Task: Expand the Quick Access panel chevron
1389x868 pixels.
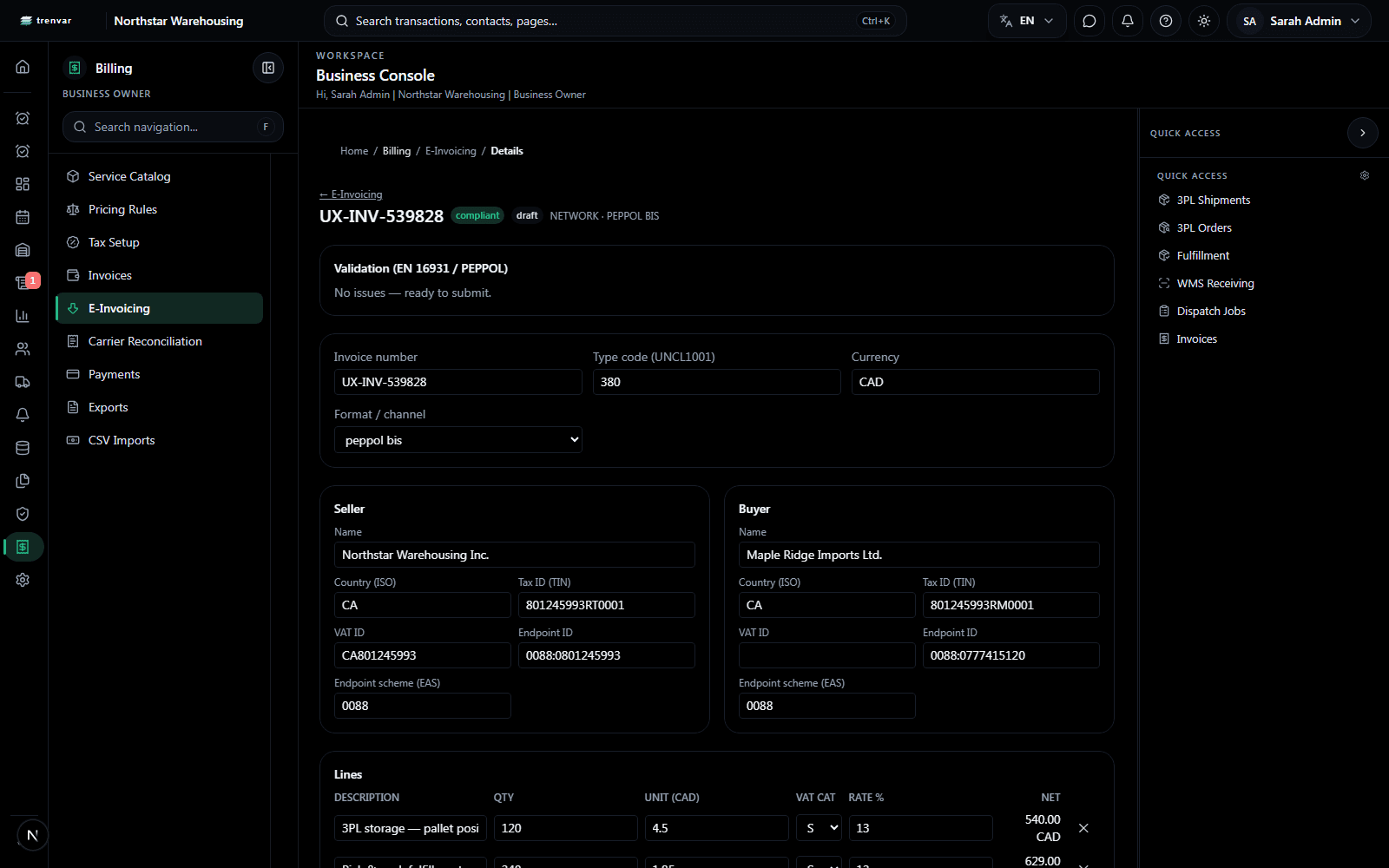Action: point(1363,133)
